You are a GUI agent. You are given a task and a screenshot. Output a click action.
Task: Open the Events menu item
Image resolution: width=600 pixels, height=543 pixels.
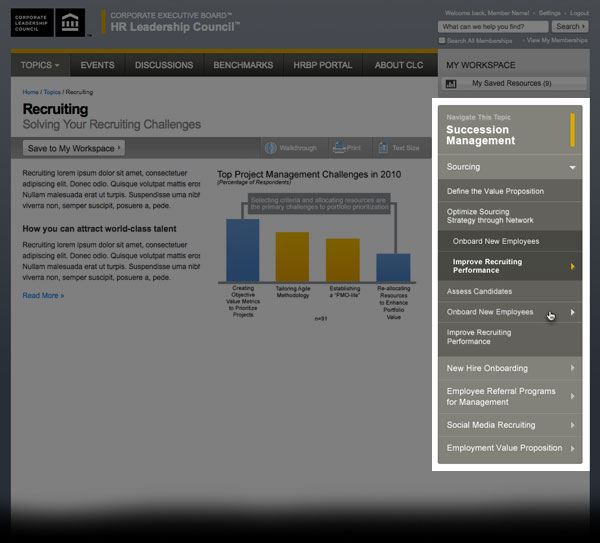[x=98, y=65]
